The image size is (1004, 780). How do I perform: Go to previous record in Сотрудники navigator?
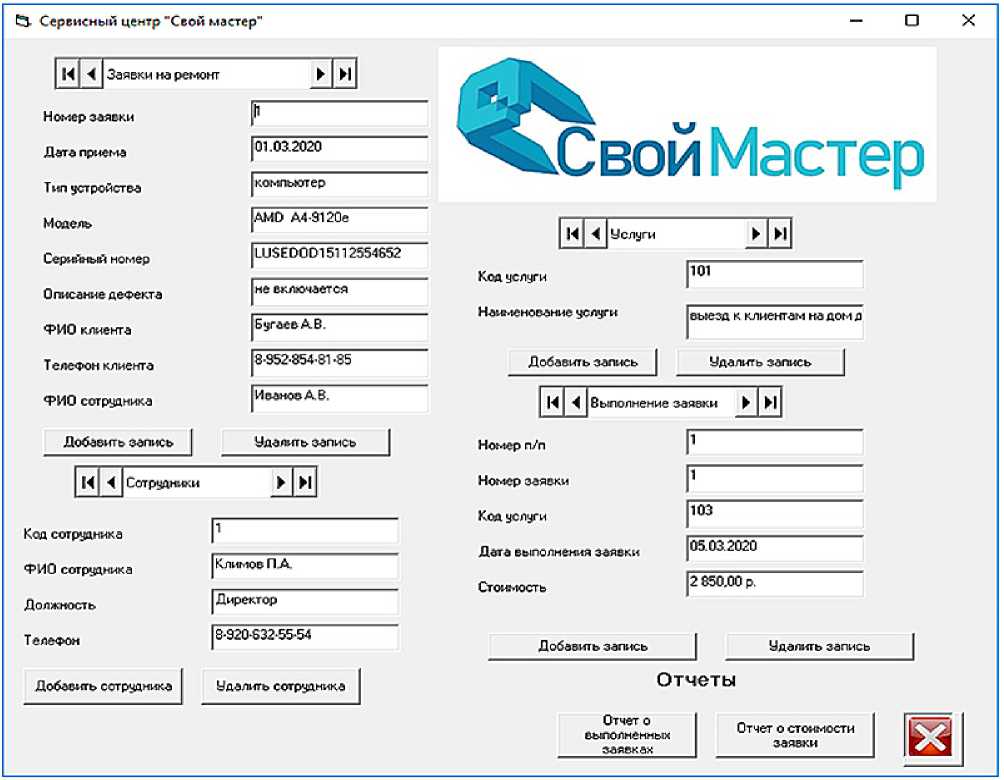[111, 482]
